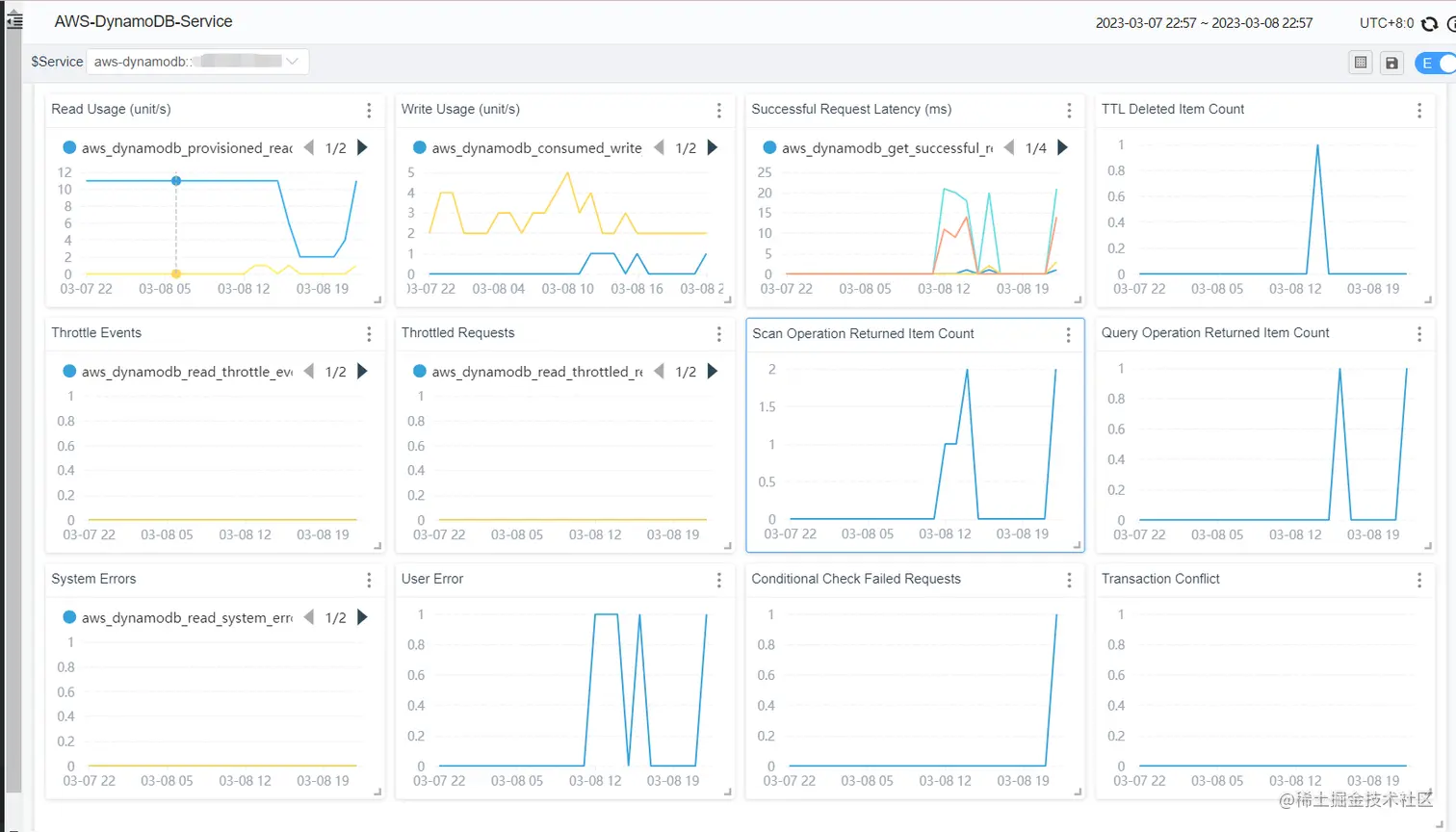This screenshot has height=832, width=1456.
Task: Open TTL Deleted Item Count options menu
Action: 1419,111
